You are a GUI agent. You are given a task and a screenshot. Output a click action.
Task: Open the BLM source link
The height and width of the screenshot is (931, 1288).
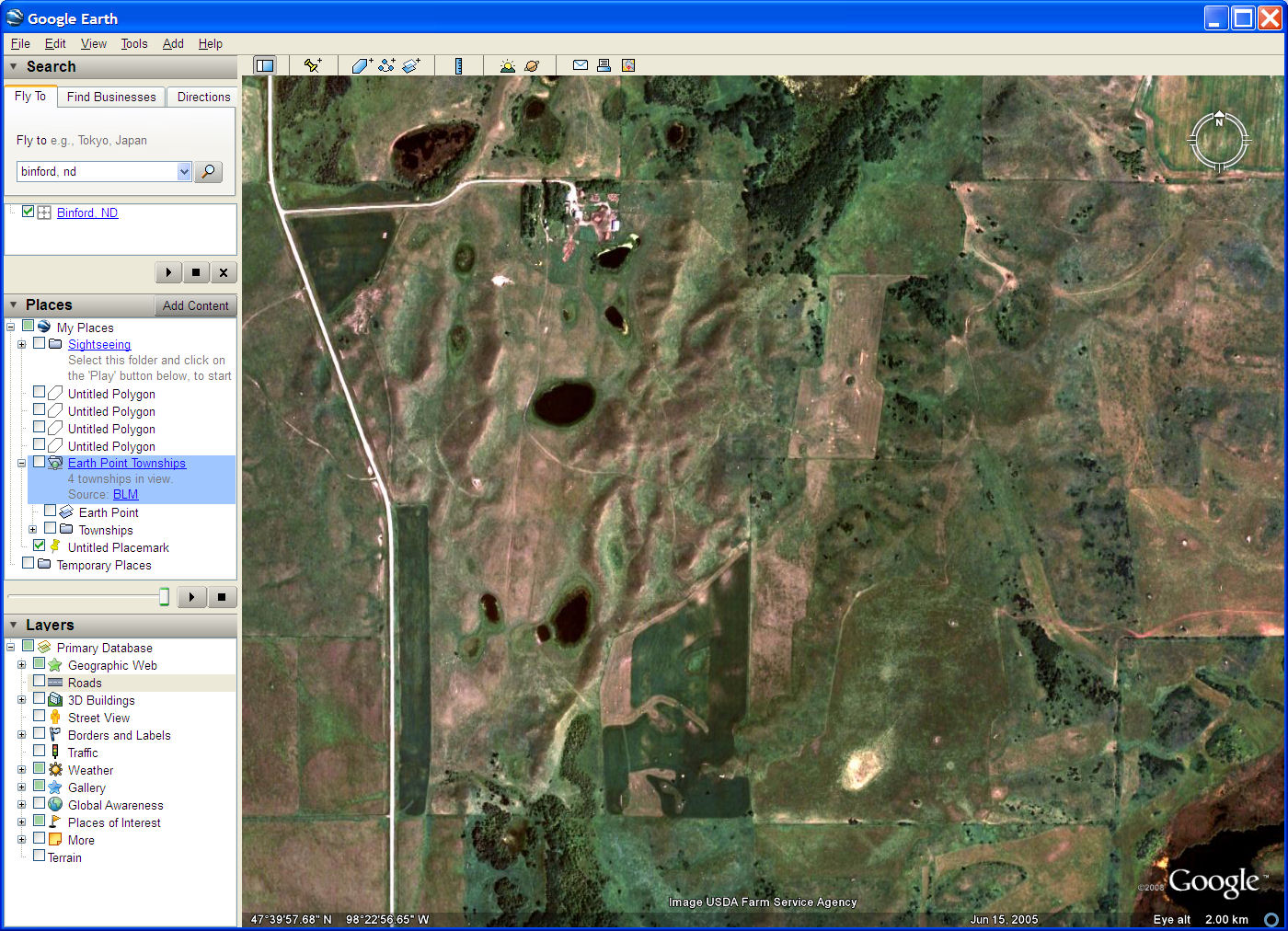click(x=125, y=494)
